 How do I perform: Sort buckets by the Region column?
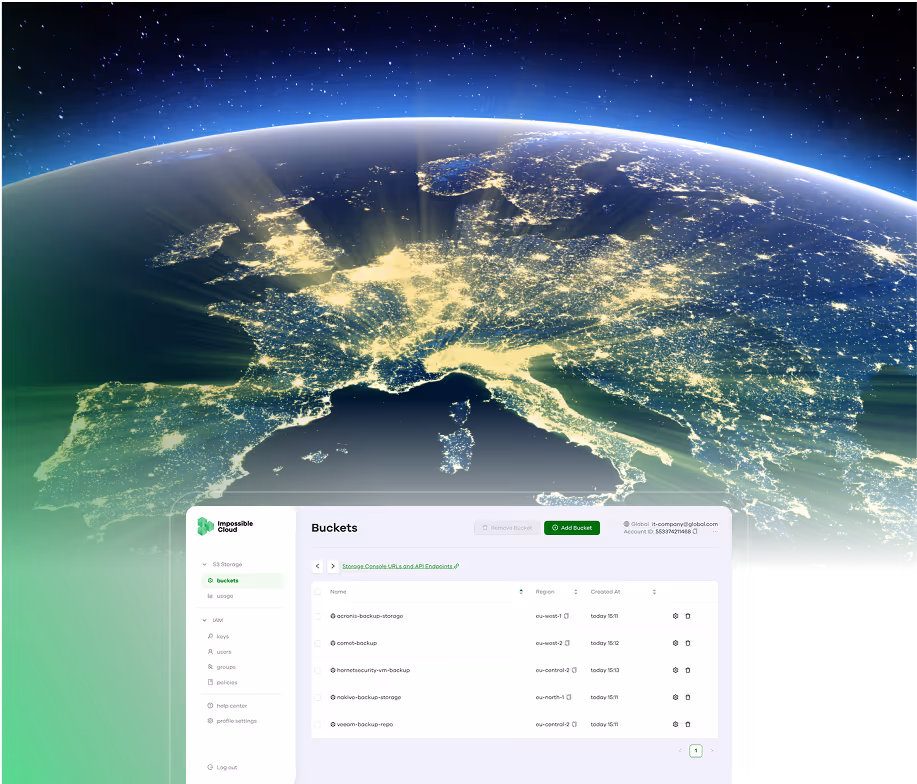[x=575, y=592]
